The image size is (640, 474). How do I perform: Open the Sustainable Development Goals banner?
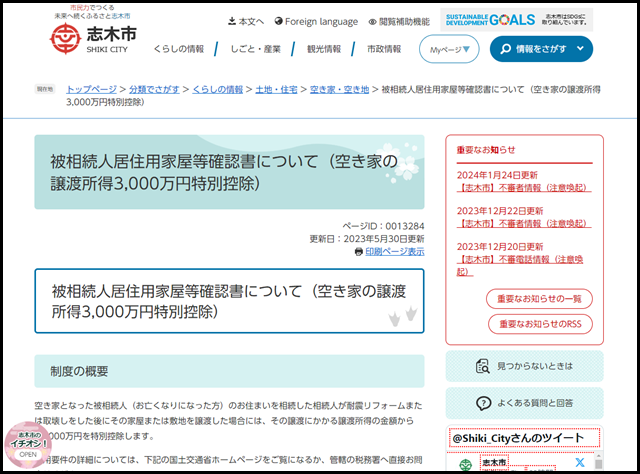click(516, 20)
